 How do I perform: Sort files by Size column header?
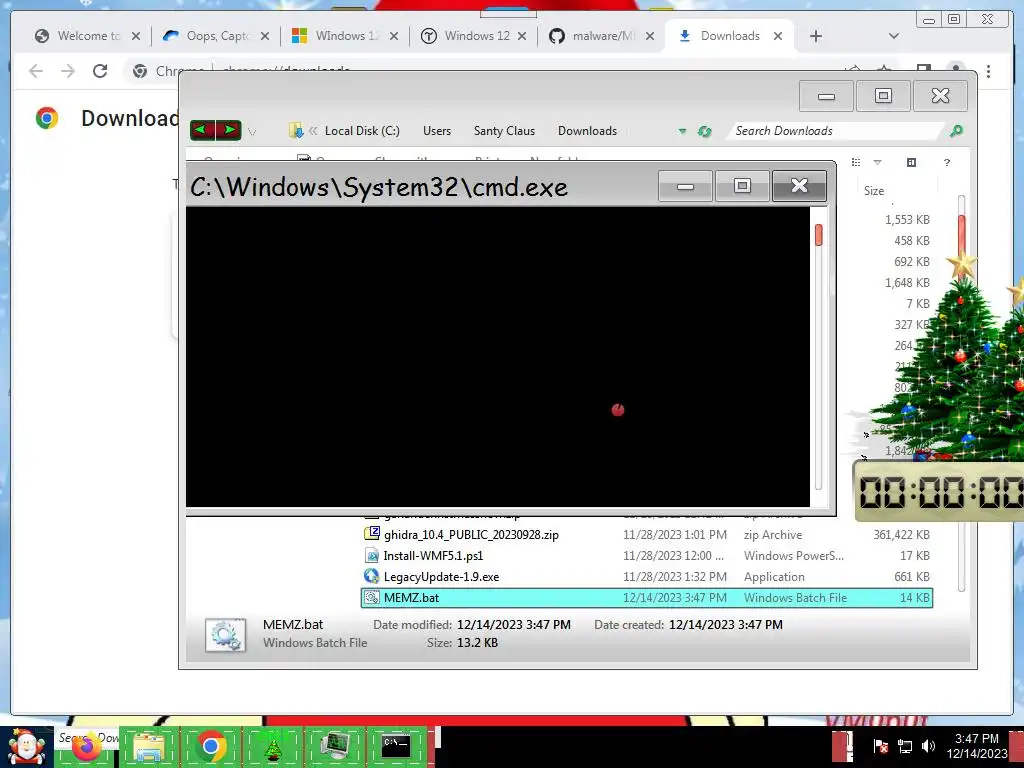coord(874,191)
